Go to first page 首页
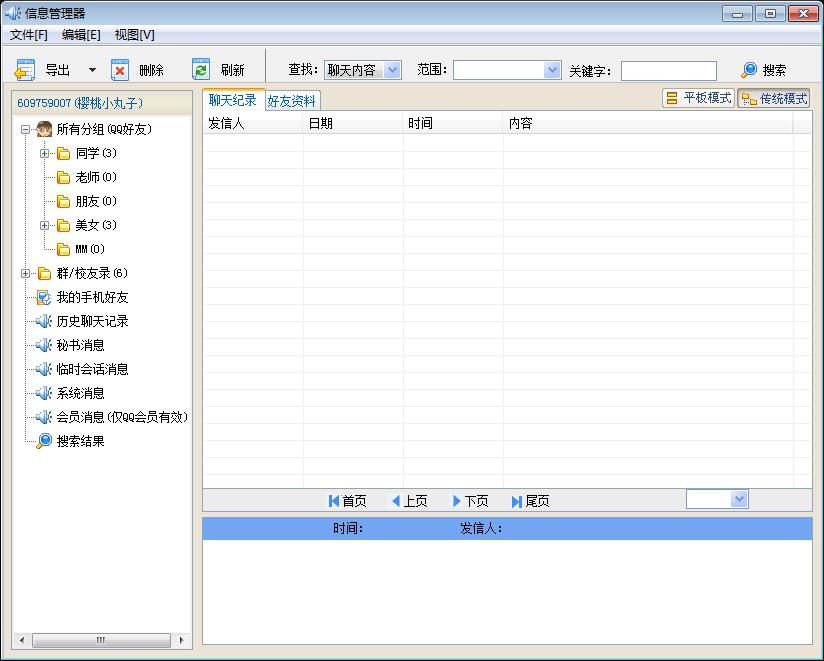This screenshot has height=661, width=824. [x=347, y=501]
